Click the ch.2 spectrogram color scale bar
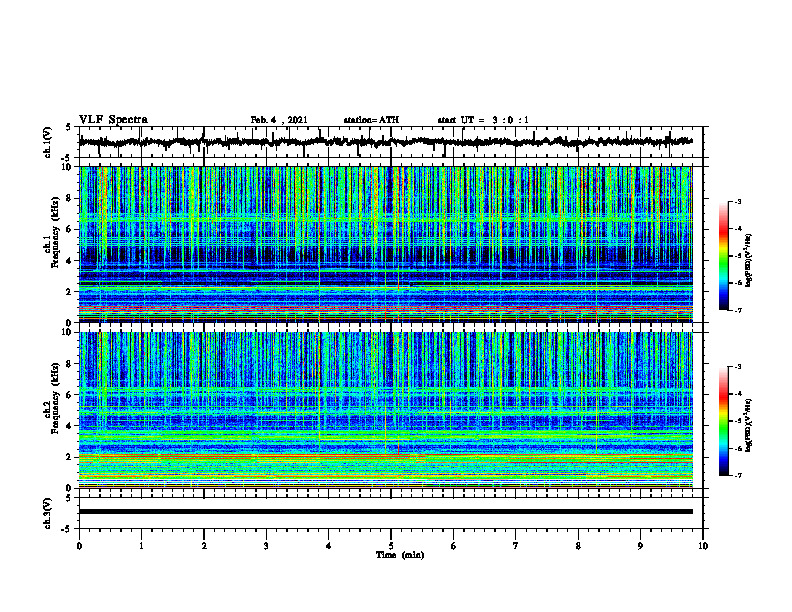This screenshot has width=792, height=612. 723,421
